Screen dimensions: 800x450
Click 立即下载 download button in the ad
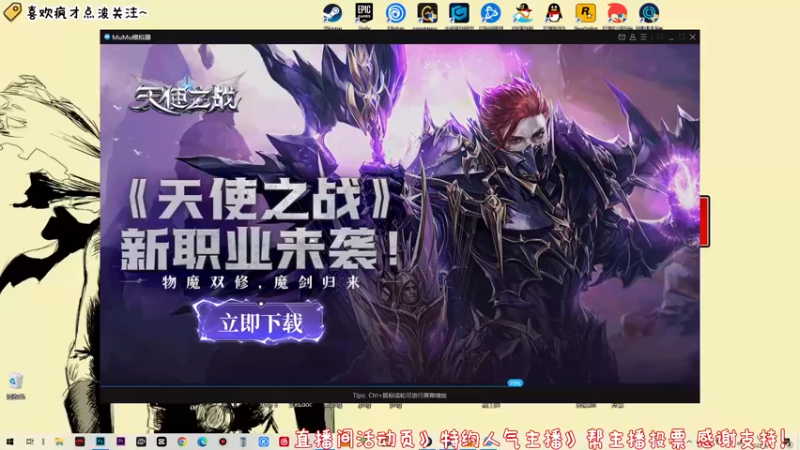(x=260, y=322)
